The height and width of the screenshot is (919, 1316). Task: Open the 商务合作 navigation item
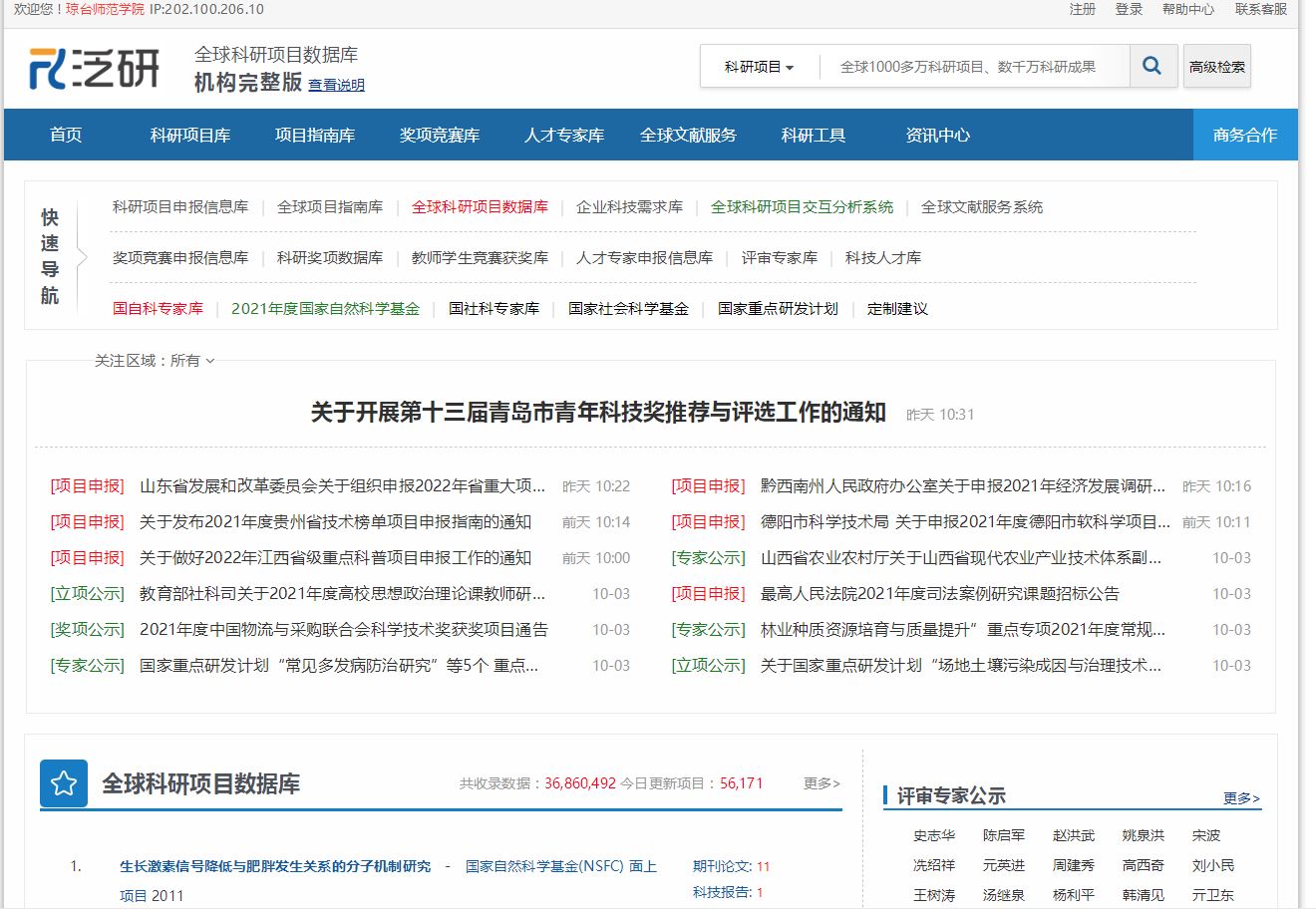pos(1244,136)
